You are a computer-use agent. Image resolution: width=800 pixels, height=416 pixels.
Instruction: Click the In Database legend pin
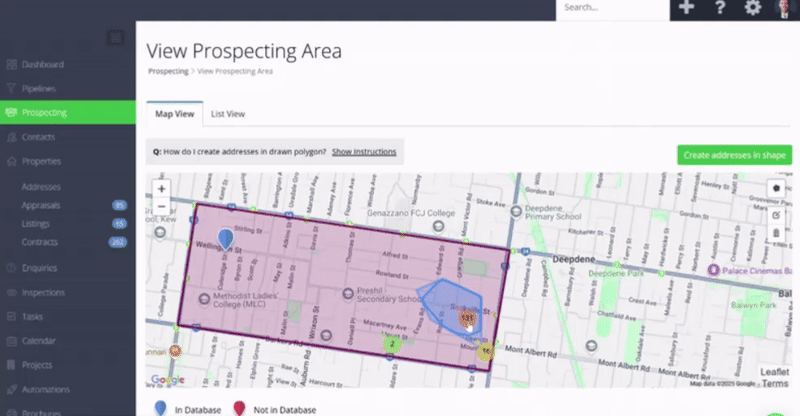click(x=160, y=409)
